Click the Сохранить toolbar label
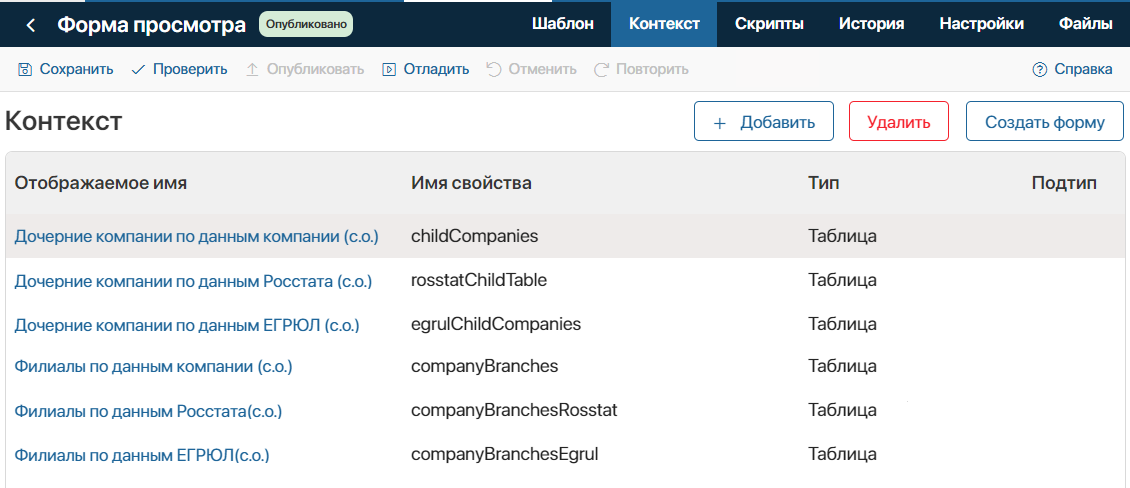Viewport: 1130px width, 488px height. tap(76, 70)
